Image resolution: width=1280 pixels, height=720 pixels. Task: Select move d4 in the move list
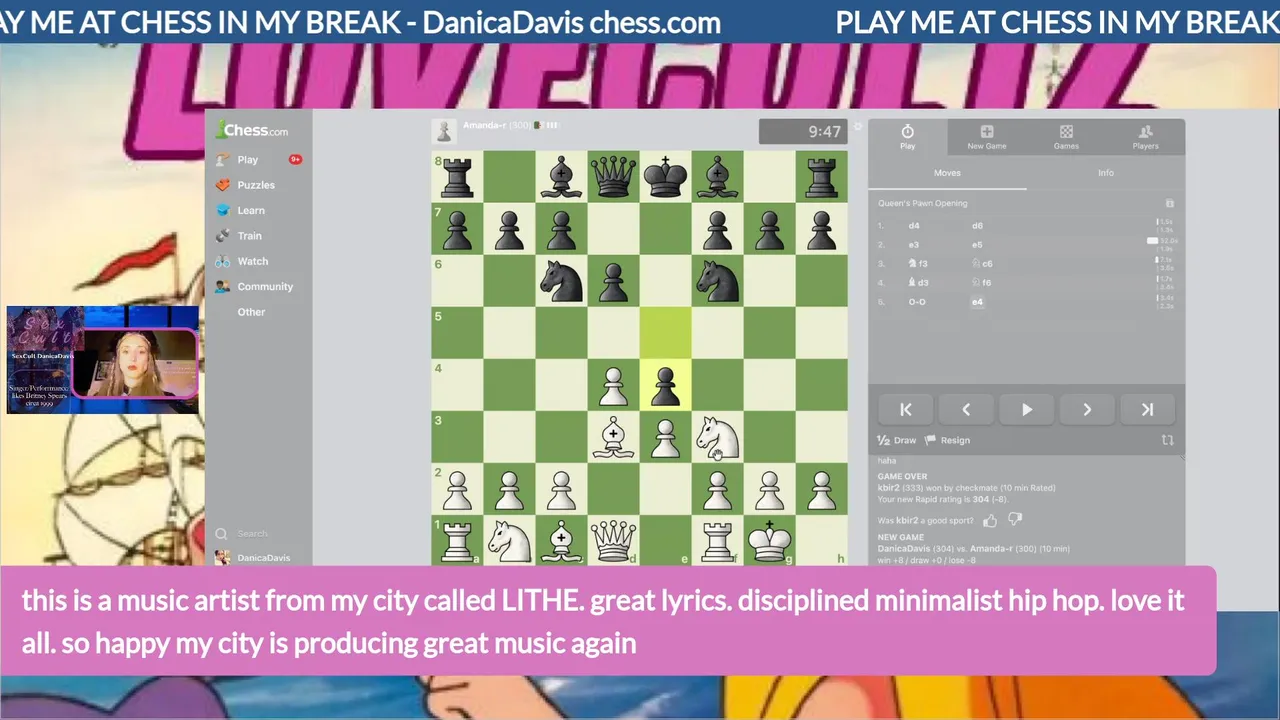tap(914, 226)
